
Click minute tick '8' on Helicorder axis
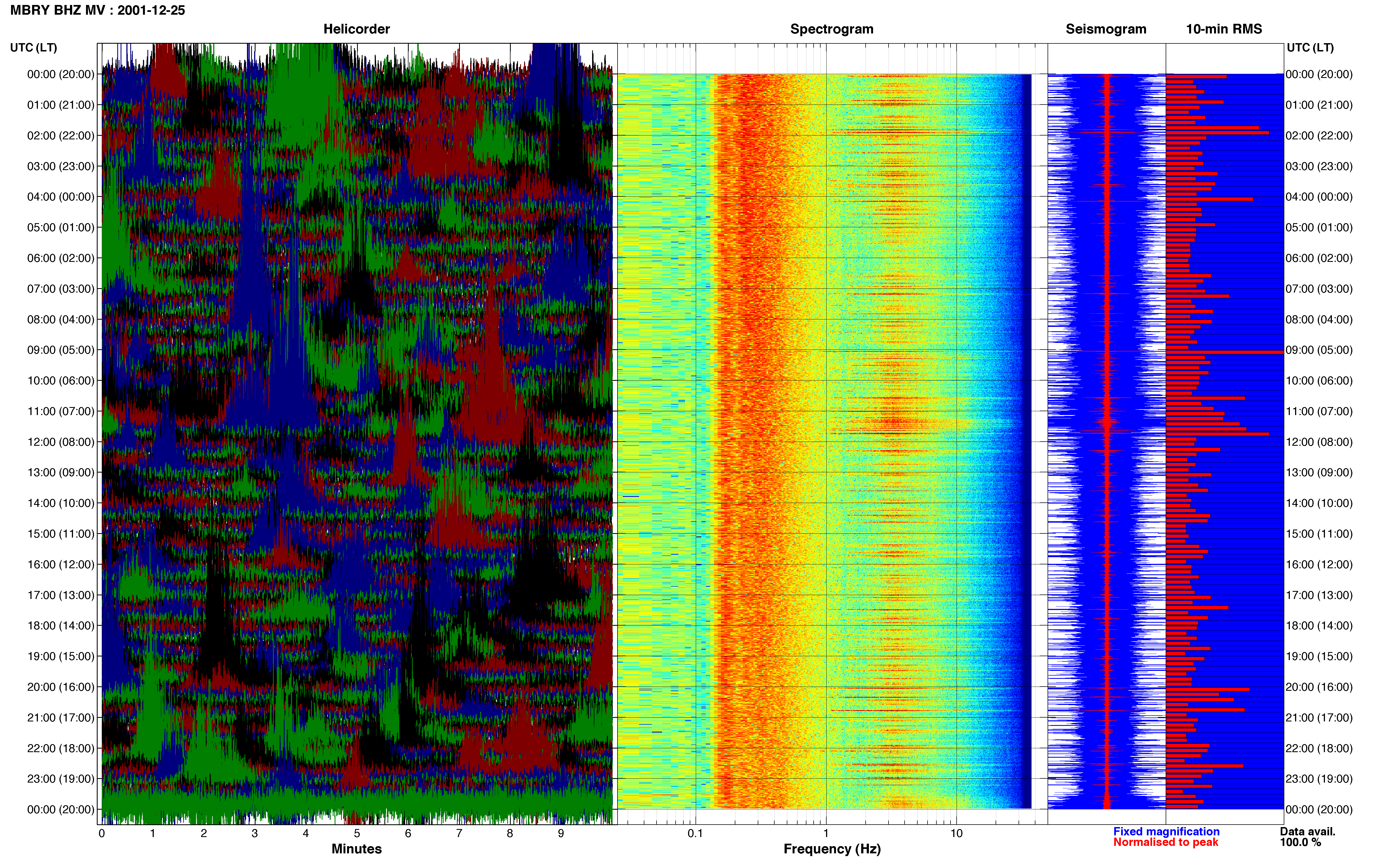click(x=510, y=833)
